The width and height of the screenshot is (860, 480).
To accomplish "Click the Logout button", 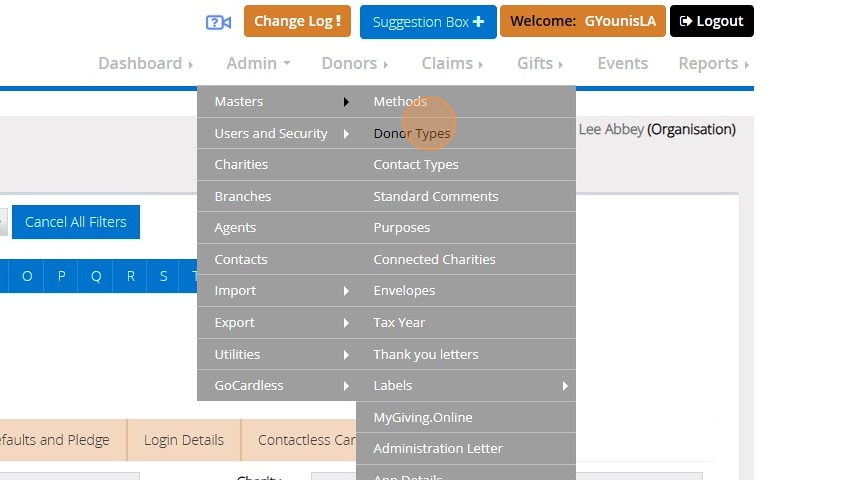I will [x=711, y=21].
